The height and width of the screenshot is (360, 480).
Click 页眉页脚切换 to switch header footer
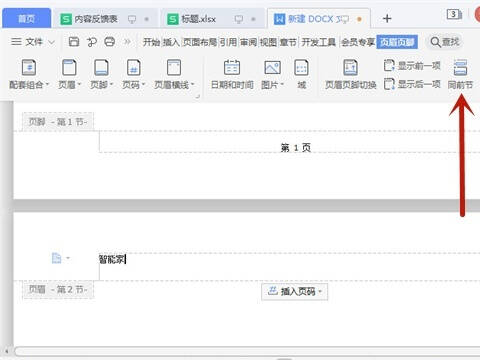(350, 75)
